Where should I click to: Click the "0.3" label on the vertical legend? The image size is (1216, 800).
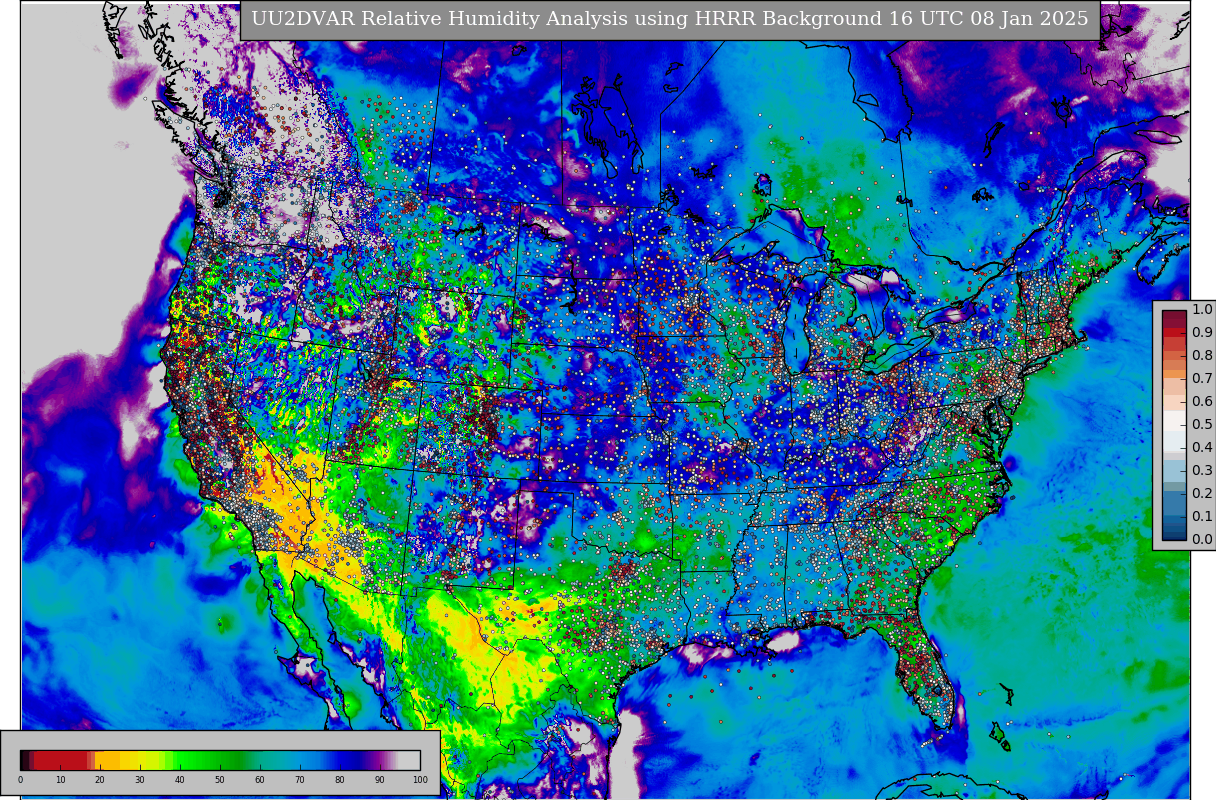click(1202, 471)
